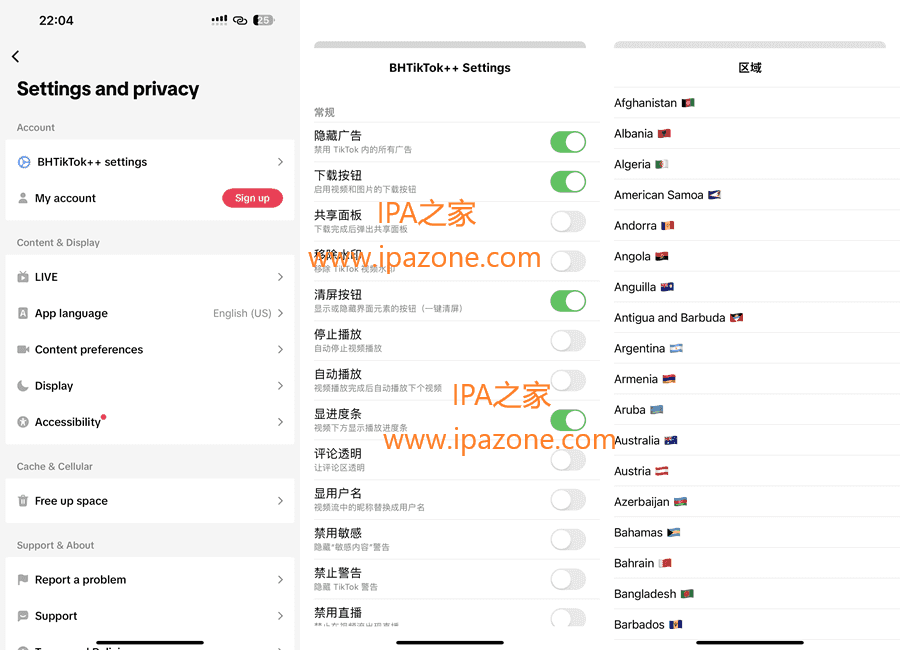Open the Display menu row
Image resolution: width=900 pixels, height=650 pixels.
[150, 386]
